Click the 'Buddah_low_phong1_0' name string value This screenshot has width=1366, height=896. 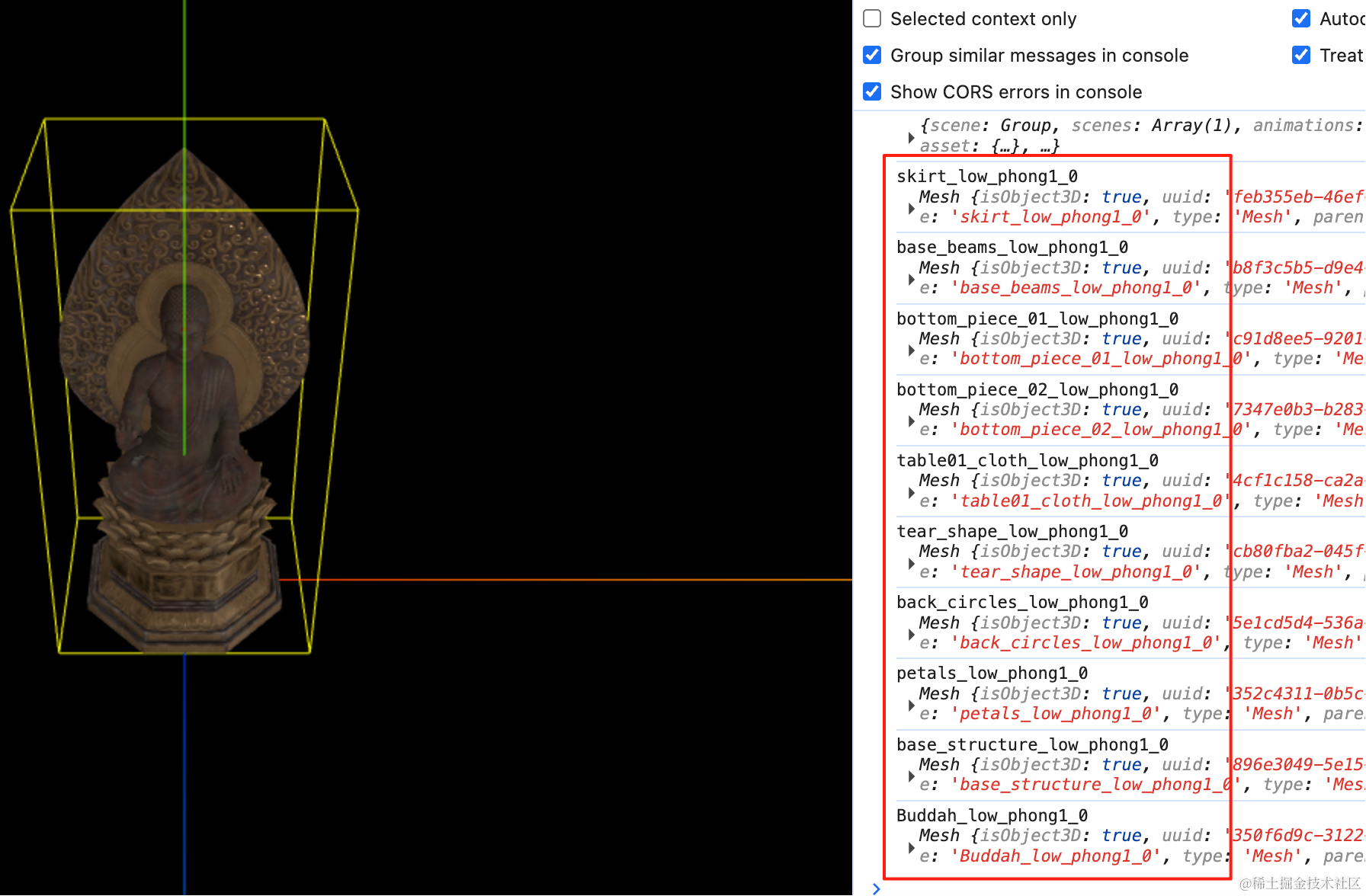coord(1057,856)
